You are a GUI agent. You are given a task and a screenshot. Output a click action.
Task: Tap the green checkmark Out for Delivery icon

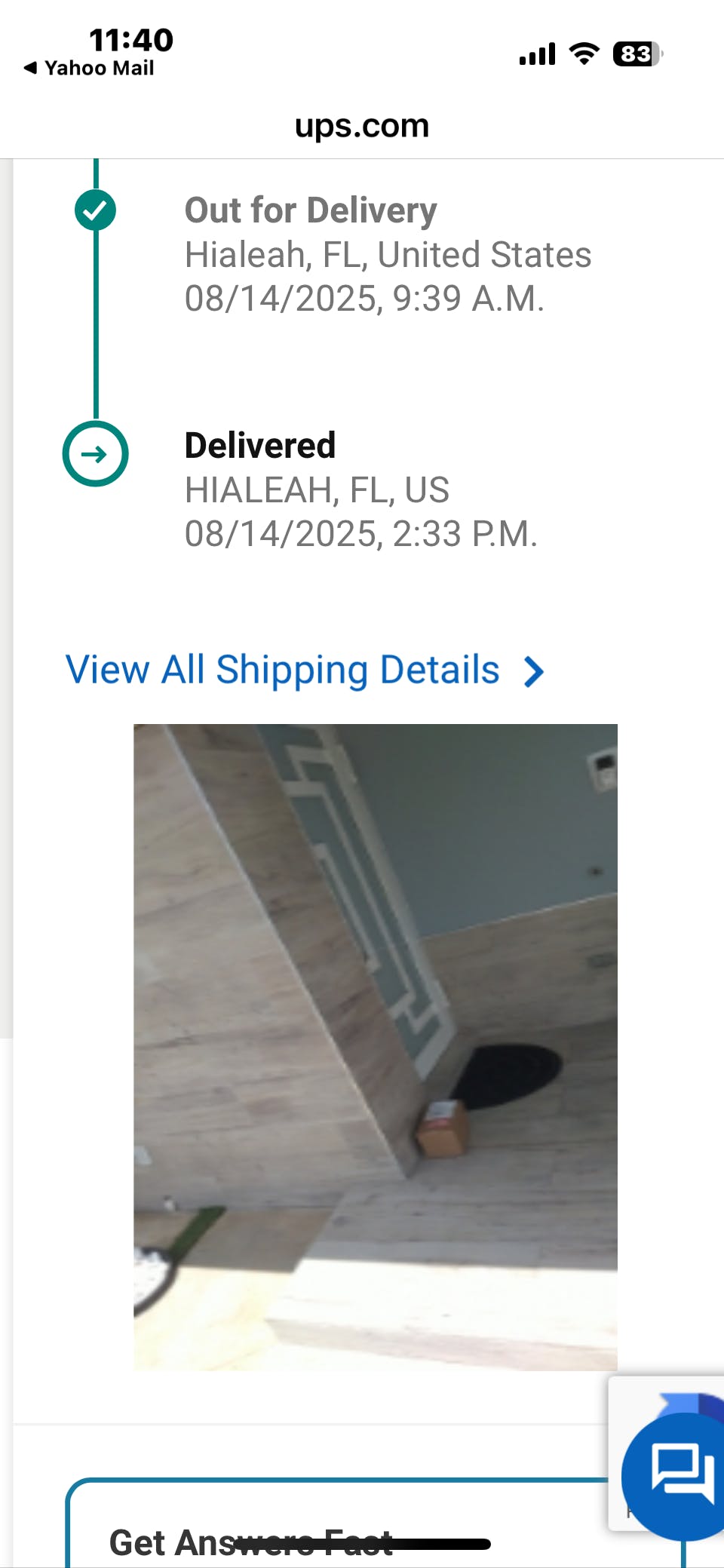point(95,210)
